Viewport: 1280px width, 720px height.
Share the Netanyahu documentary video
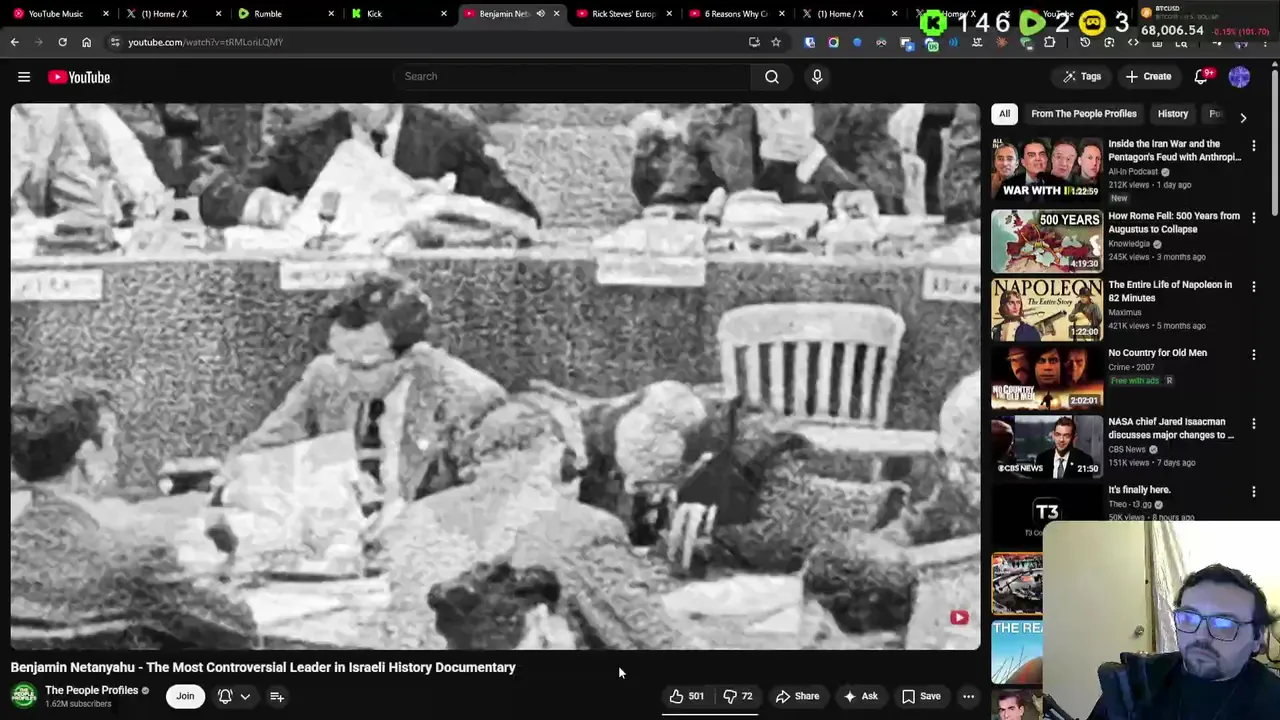tap(798, 696)
